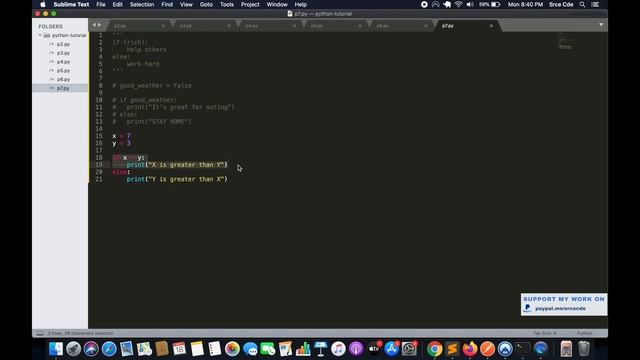Screen dimensions: 640x360
Task: Open Calendar icon showing 18
Action: 179,349
